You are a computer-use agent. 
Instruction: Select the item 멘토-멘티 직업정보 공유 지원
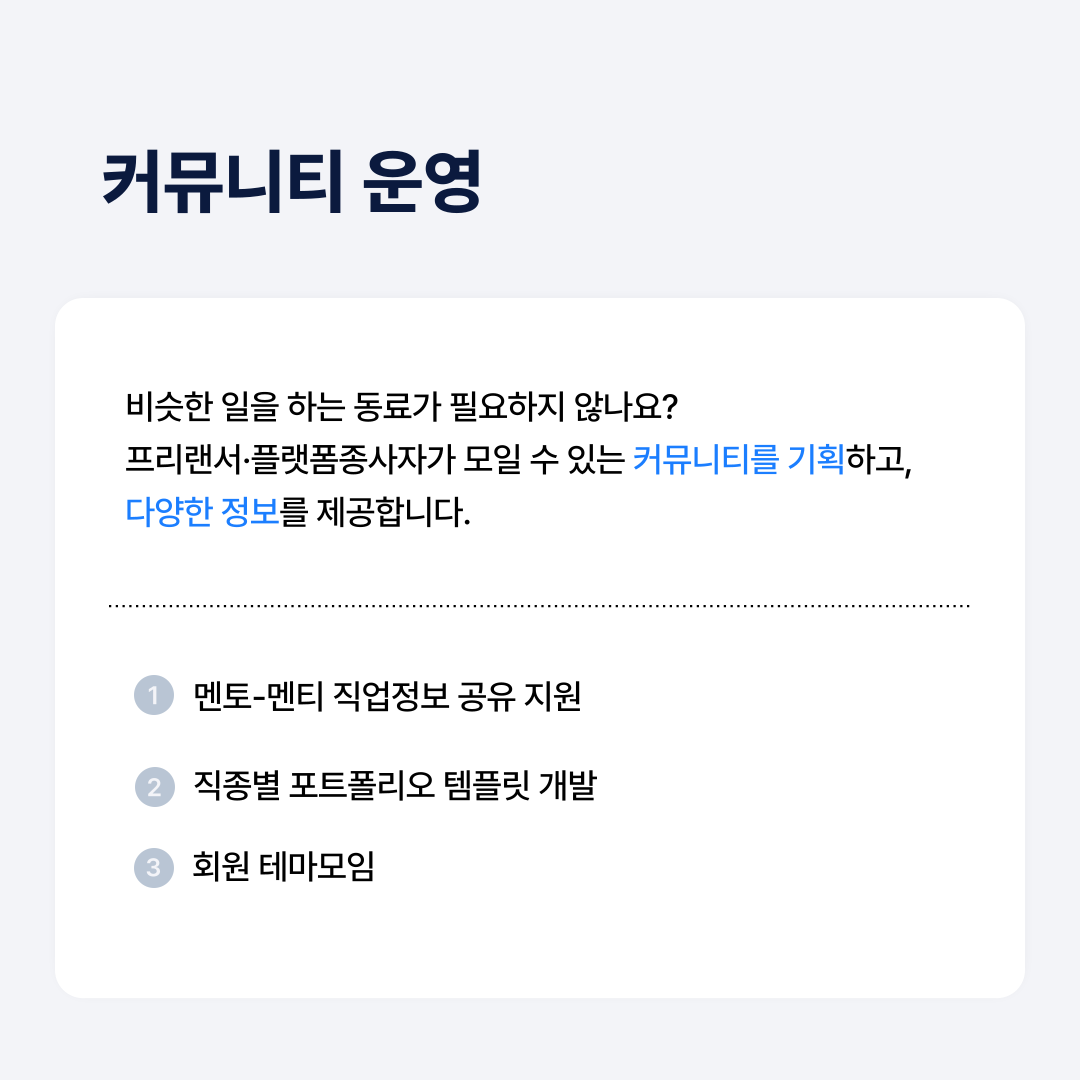point(387,696)
